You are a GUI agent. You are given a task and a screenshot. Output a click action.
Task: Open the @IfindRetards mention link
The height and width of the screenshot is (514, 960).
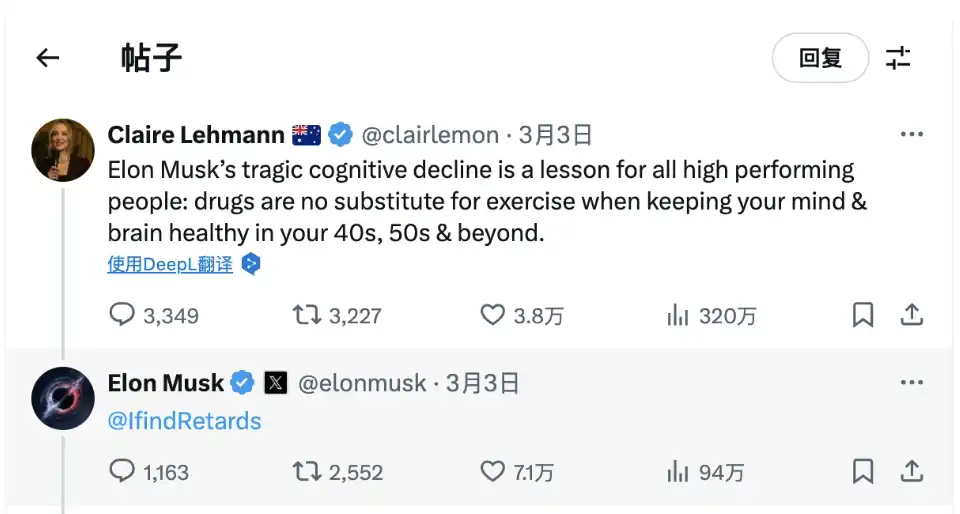click(184, 421)
